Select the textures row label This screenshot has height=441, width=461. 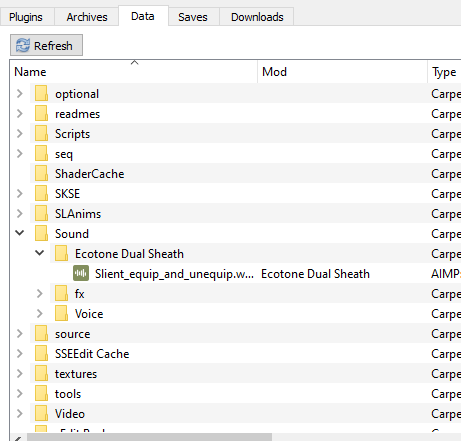[x=76, y=374]
